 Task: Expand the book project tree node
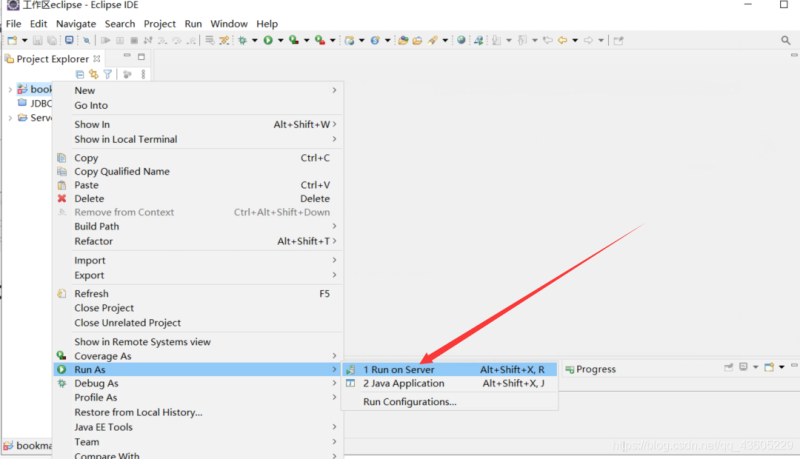[x=10, y=89]
